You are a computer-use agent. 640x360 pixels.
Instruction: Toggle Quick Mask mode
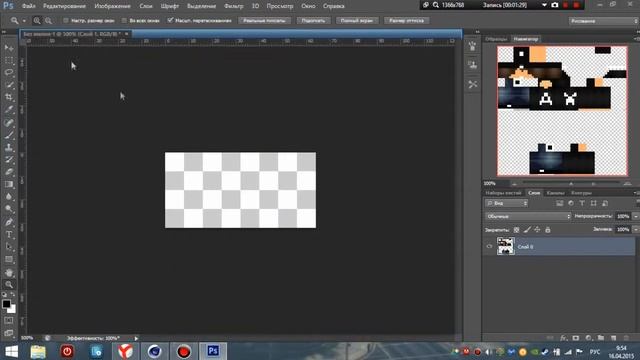(x=9, y=321)
